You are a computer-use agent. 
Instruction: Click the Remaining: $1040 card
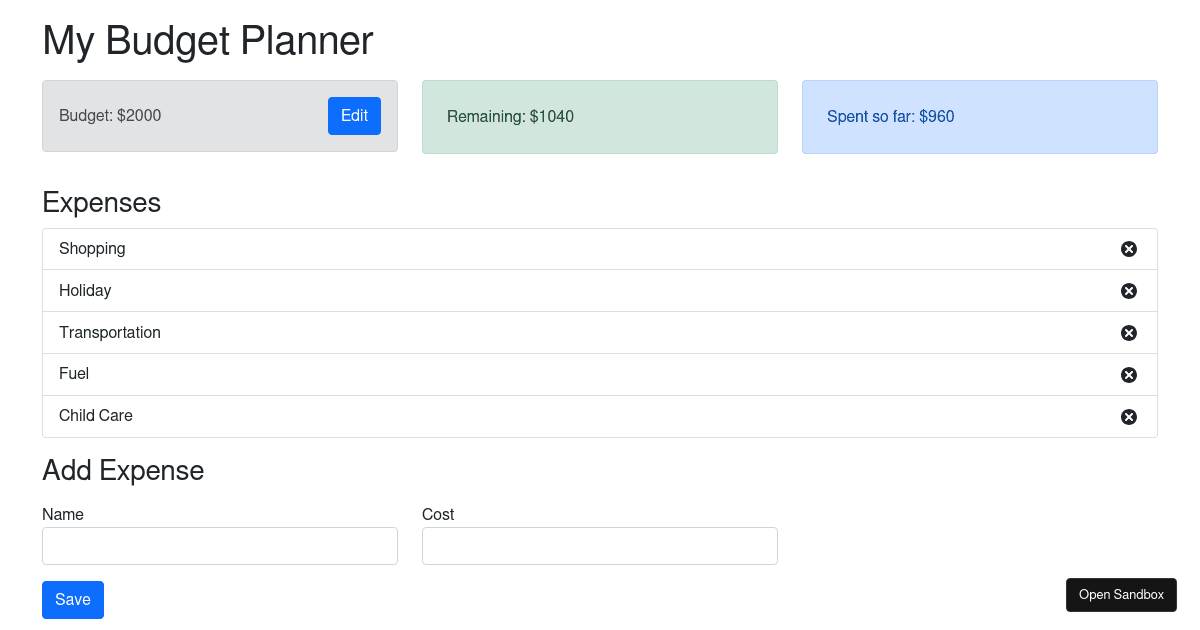600,116
